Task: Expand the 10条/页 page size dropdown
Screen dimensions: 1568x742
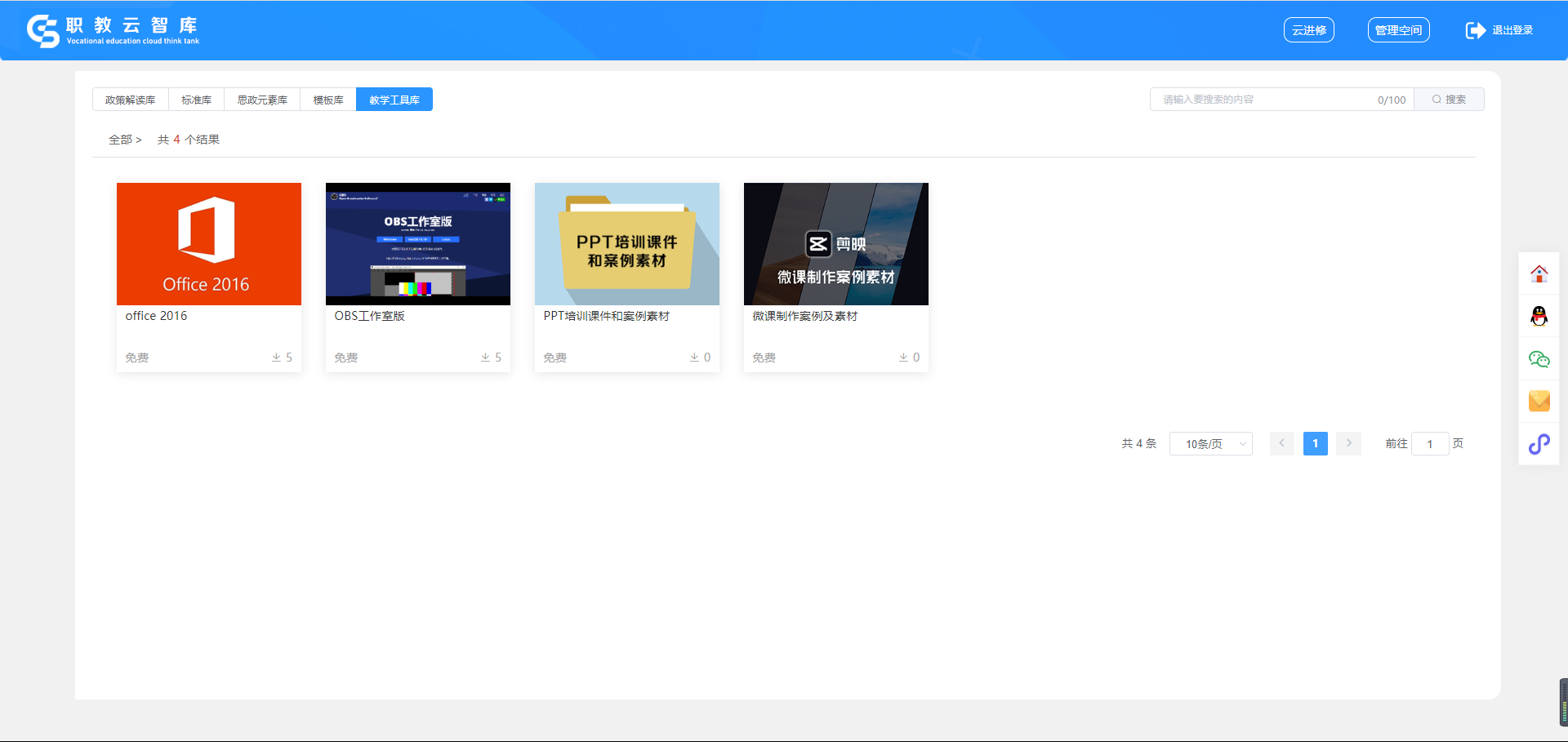Action: (1210, 444)
